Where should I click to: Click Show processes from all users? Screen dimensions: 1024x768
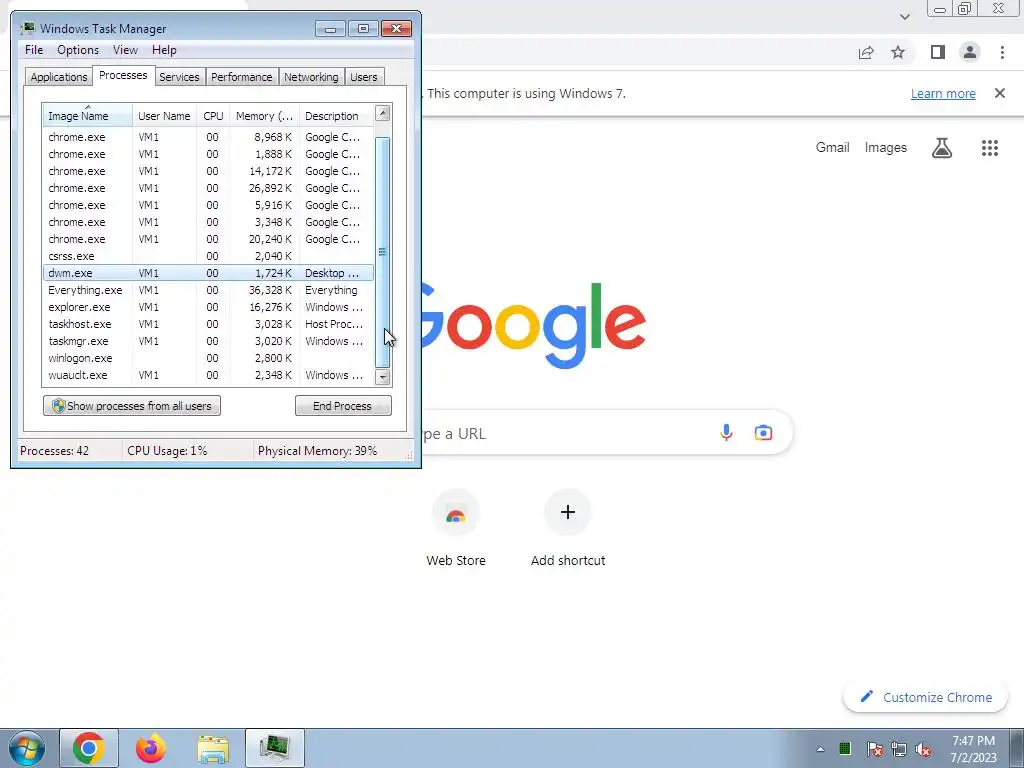tap(132, 406)
